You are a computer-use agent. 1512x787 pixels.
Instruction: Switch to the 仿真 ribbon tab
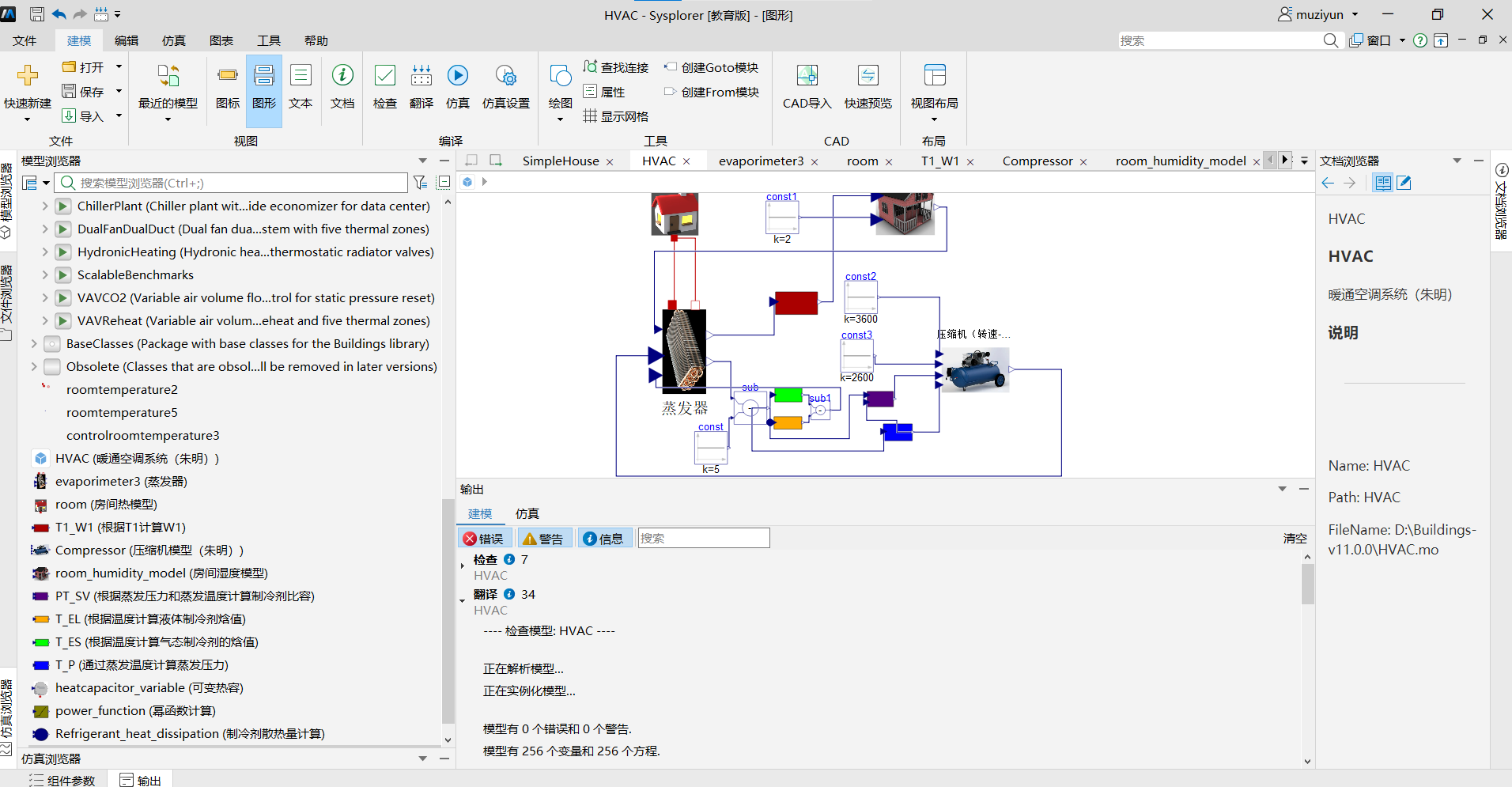pyautogui.click(x=174, y=40)
